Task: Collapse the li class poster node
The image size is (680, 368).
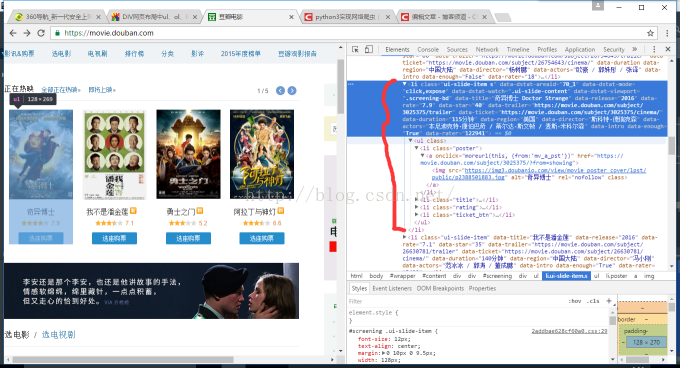Action: coord(416,148)
